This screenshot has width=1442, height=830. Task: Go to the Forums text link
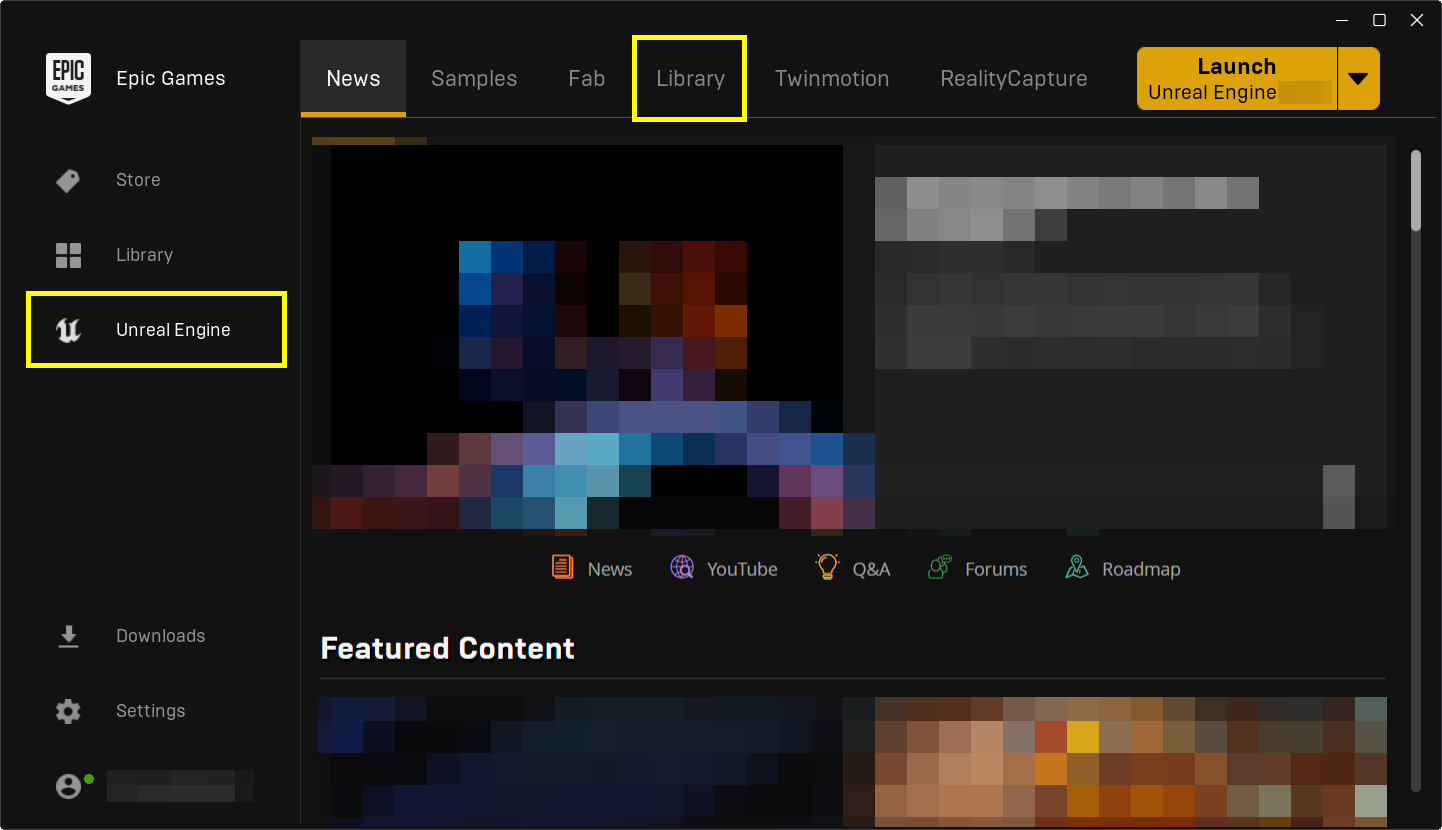[x=996, y=569]
